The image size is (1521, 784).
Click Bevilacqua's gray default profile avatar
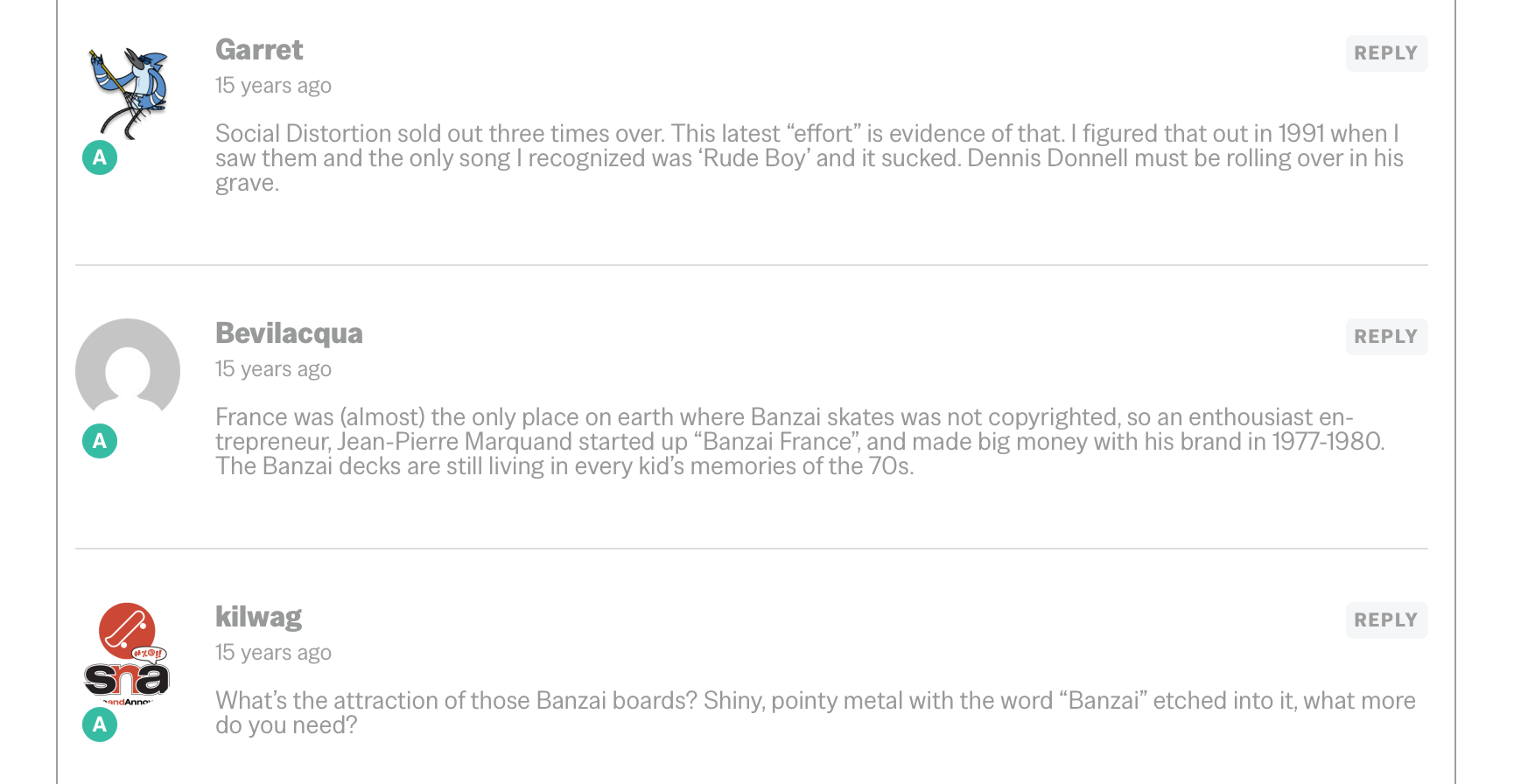tap(128, 370)
